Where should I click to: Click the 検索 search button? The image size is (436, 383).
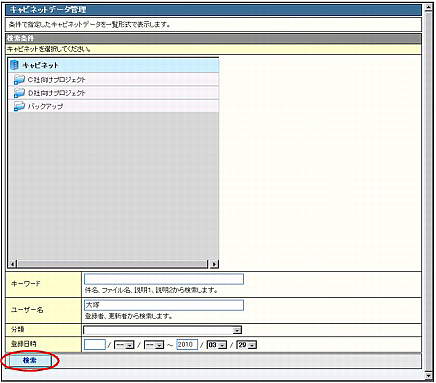[x=29, y=360]
